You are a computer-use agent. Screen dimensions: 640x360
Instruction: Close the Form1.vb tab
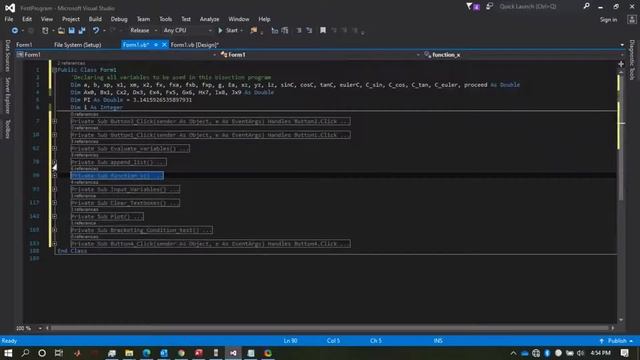[x=164, y=45]
